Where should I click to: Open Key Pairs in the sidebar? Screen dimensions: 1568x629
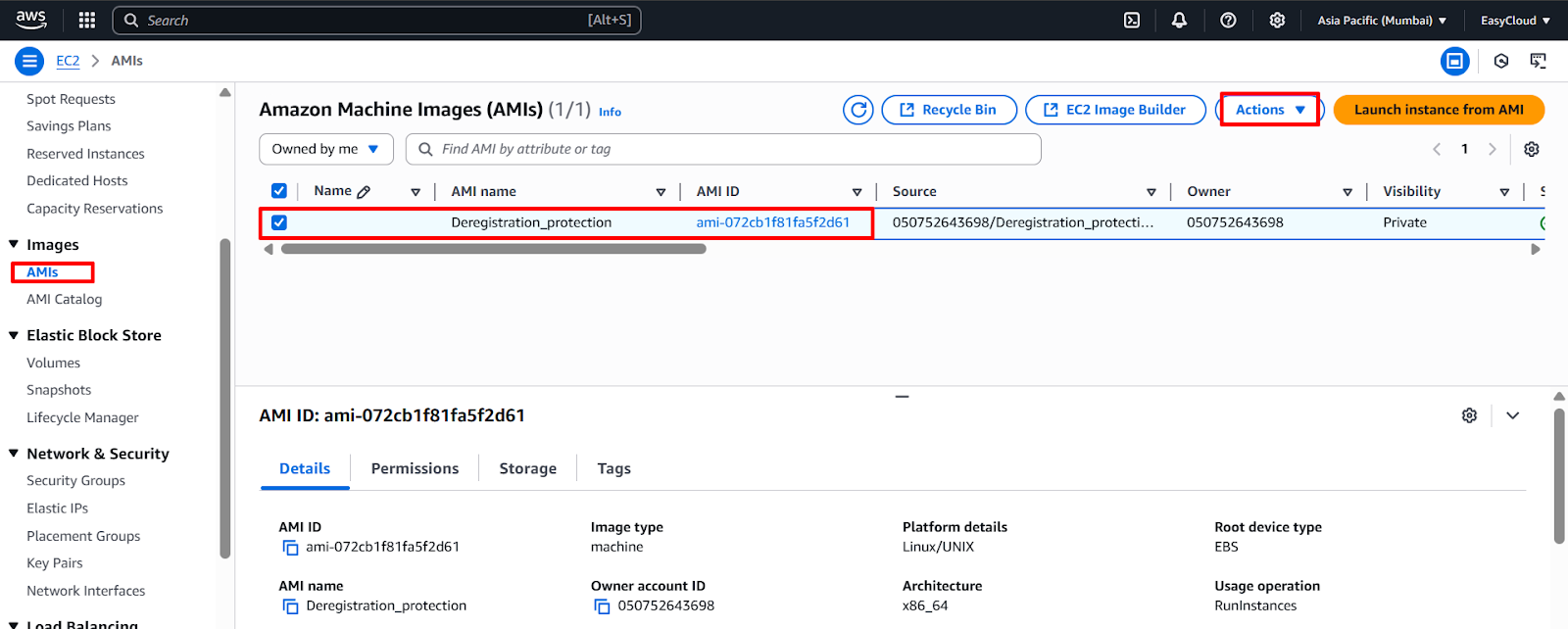click(x=55, y=563)
